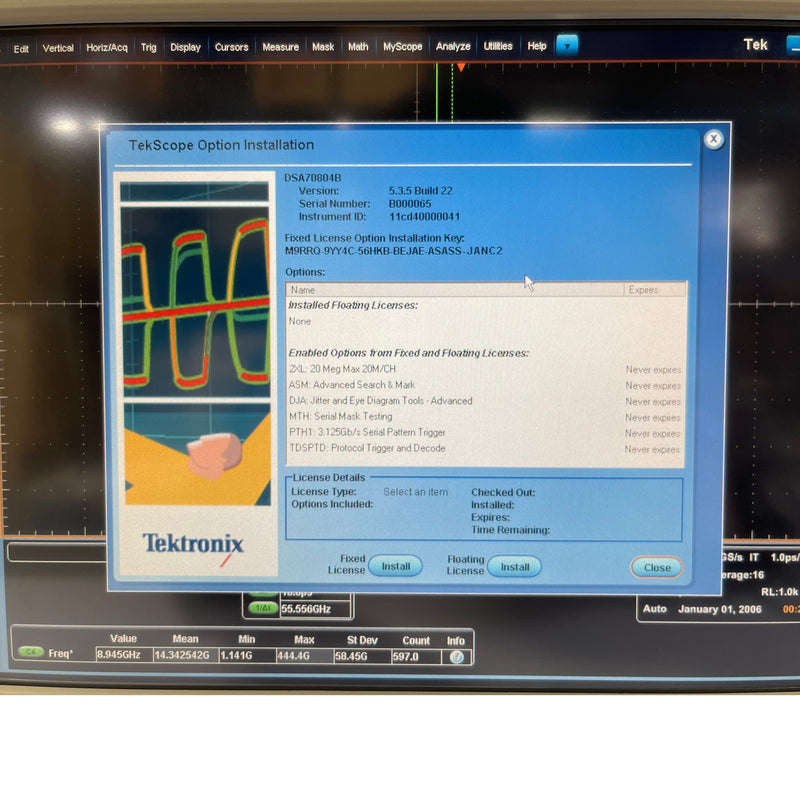Click the Fixed License Install button
Screen dimensions: 800x800
pyautogui.click(x=396, y=566)
